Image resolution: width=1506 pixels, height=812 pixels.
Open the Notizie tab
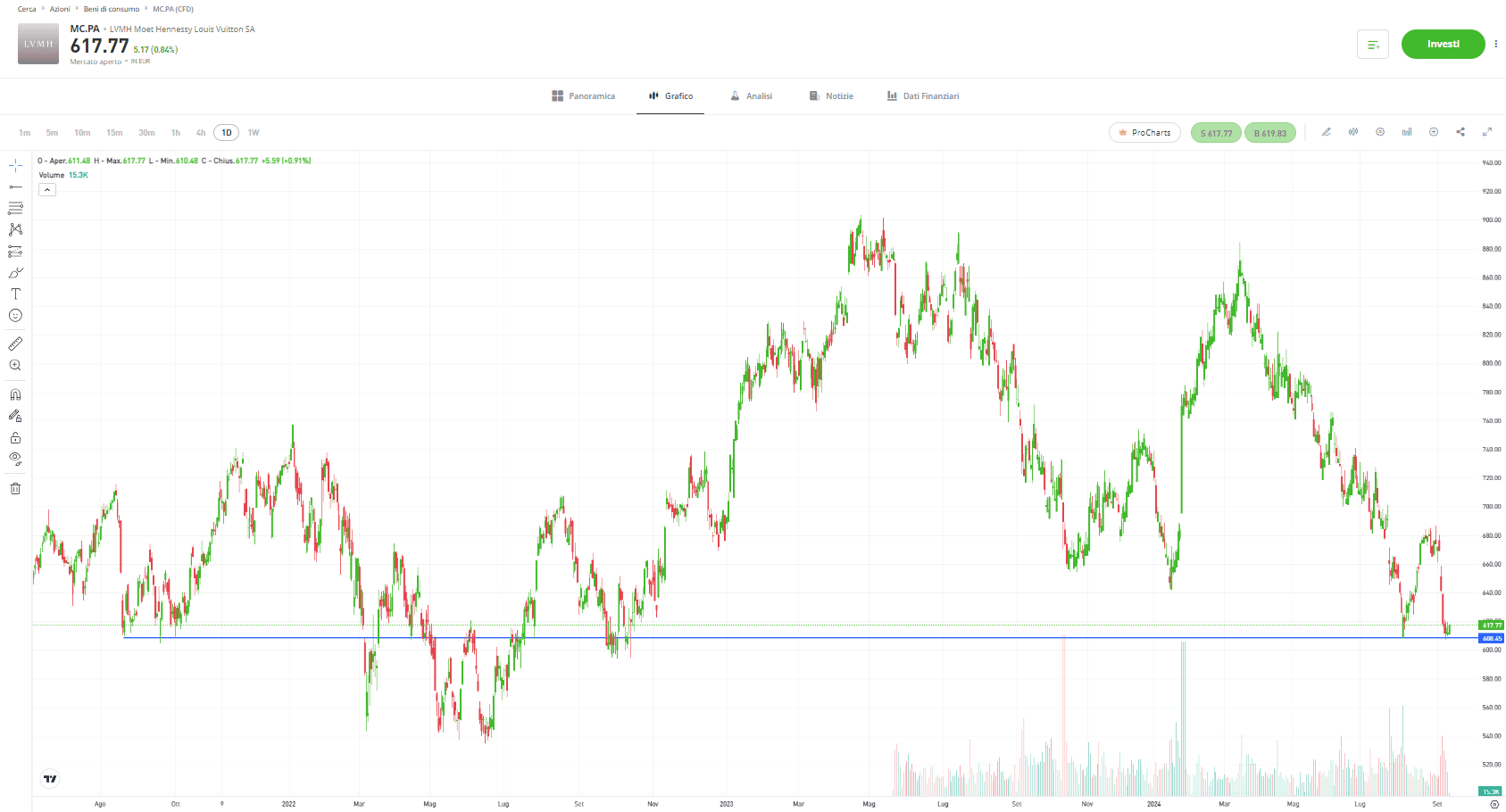point(831,96)
